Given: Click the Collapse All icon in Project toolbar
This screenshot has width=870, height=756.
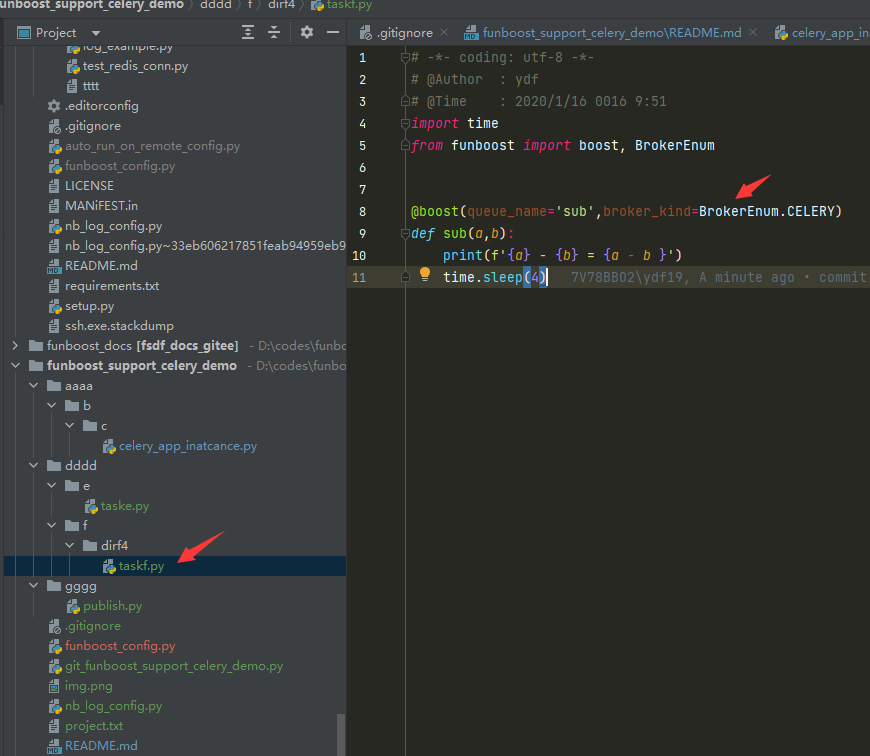Looking at the screenshot, I should 274,33.
